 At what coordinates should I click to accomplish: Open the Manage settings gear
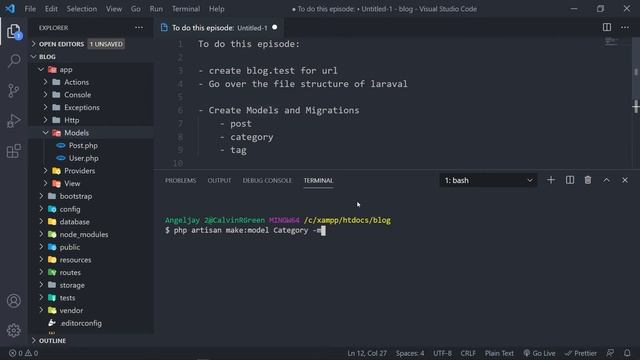13,330
